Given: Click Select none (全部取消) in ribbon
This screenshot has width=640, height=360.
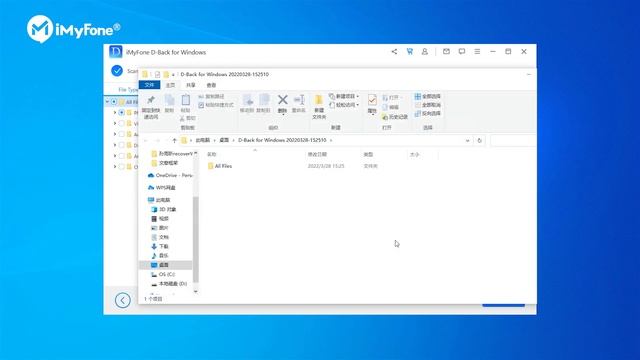Looking at the screenshot, I should (427, 105).
